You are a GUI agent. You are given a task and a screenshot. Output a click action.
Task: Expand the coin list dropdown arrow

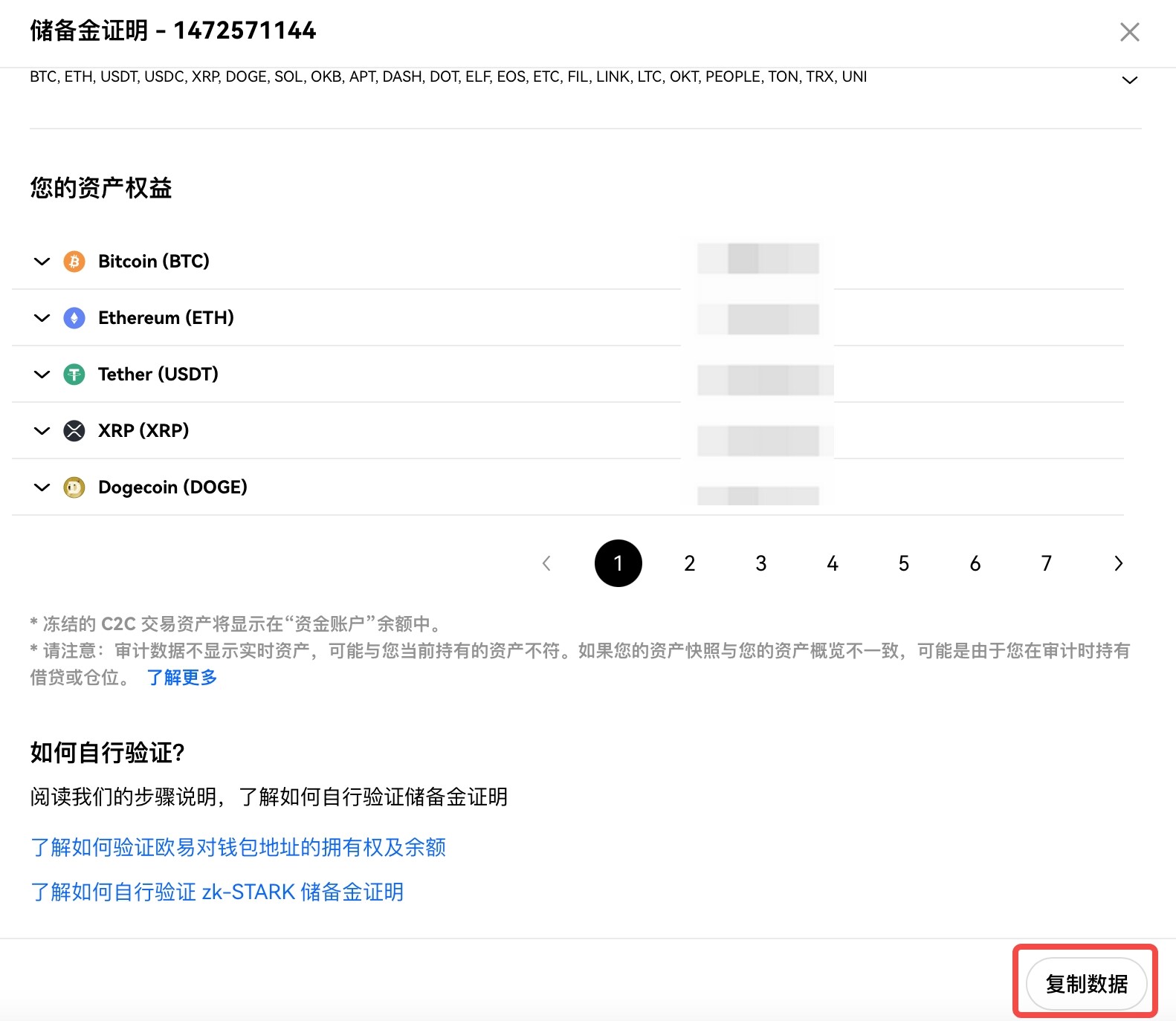click(x=1129, y=80)
